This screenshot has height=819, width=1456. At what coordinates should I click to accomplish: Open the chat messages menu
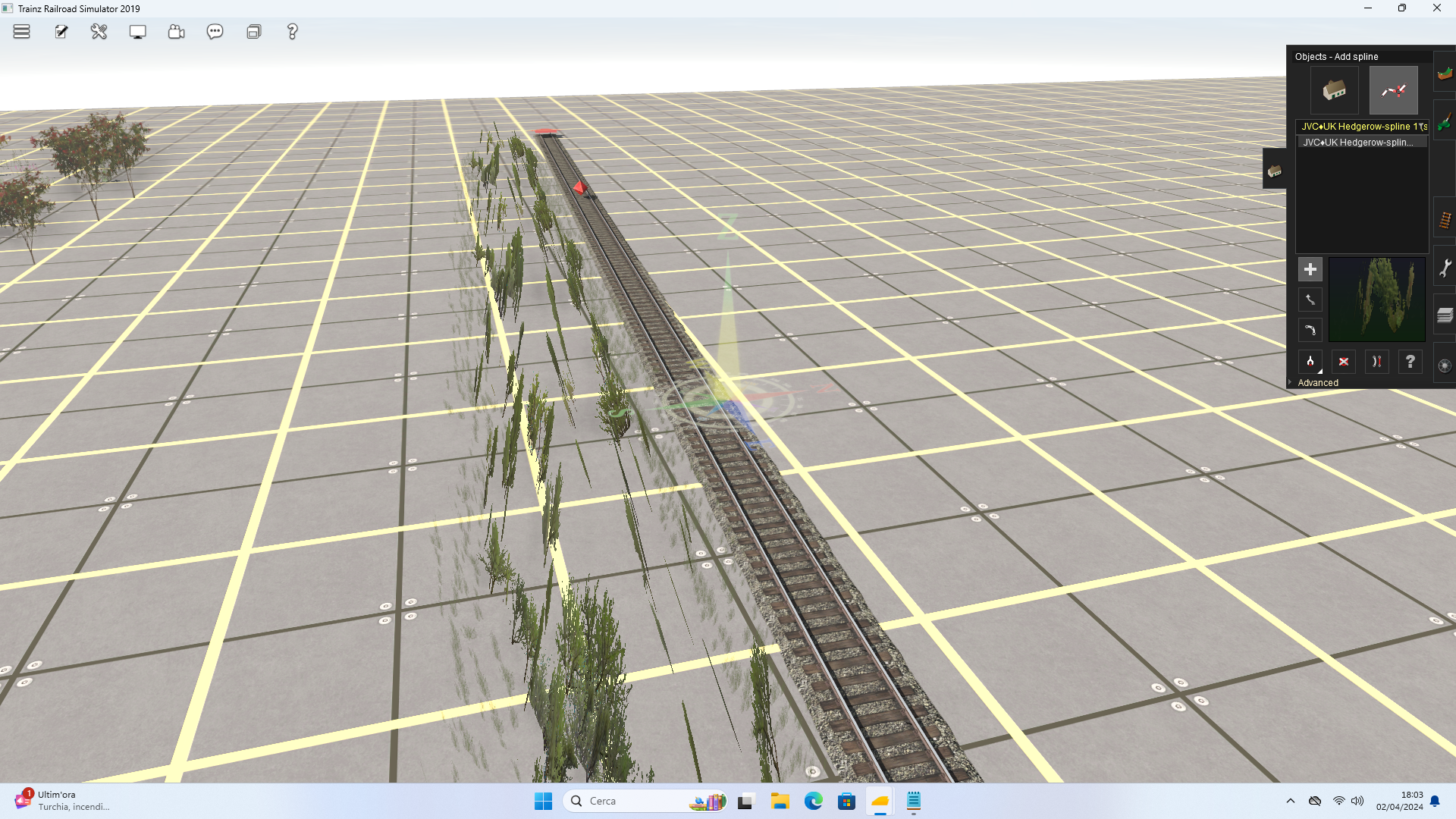[x=215, y=32]
